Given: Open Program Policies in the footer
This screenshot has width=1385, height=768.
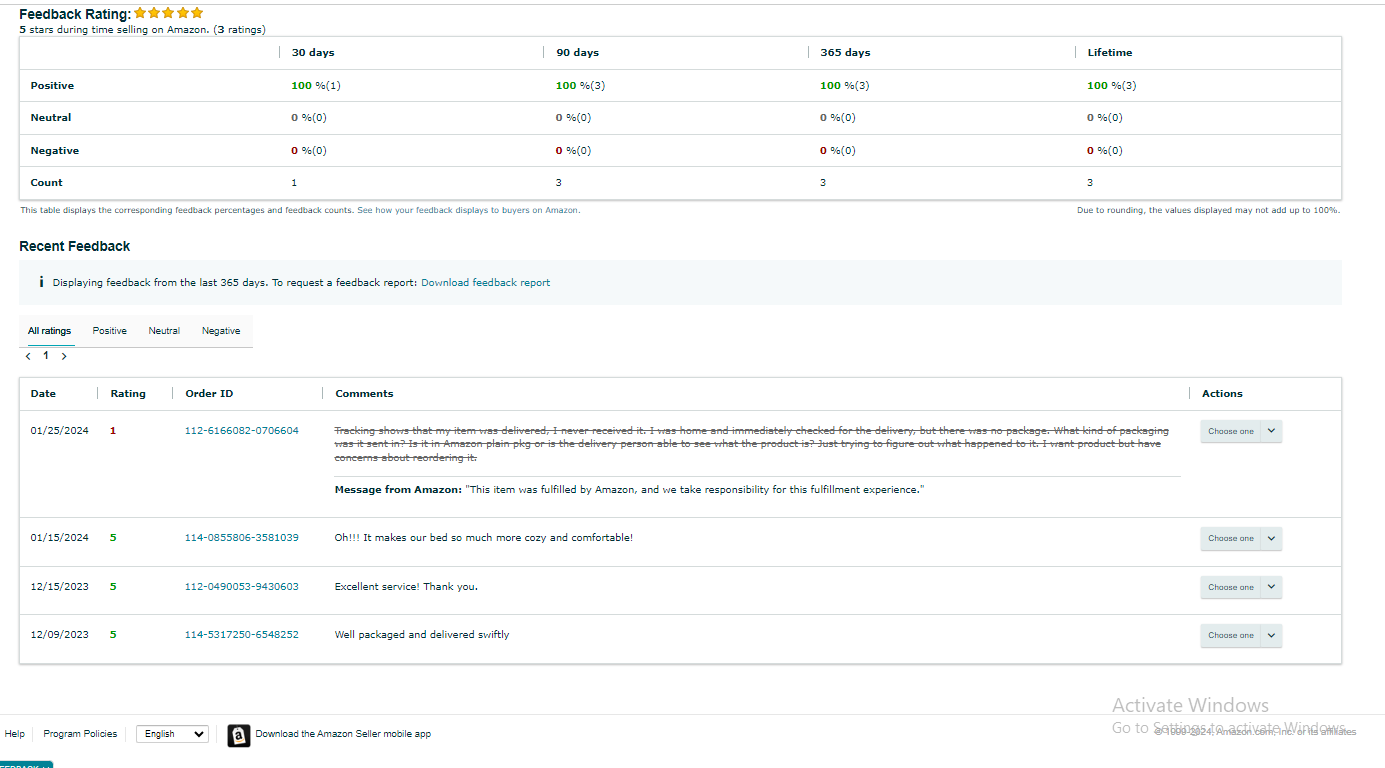Looking at the screenshot, I should [x=80, y=734].
